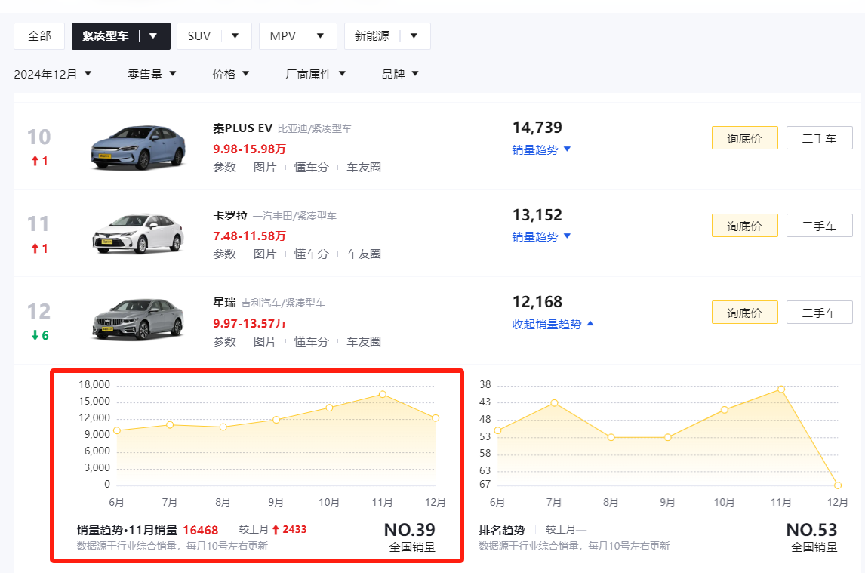Select the 12月 point on ranking chart
This screenshot has width=865, height=573.
tap(838, 485)
